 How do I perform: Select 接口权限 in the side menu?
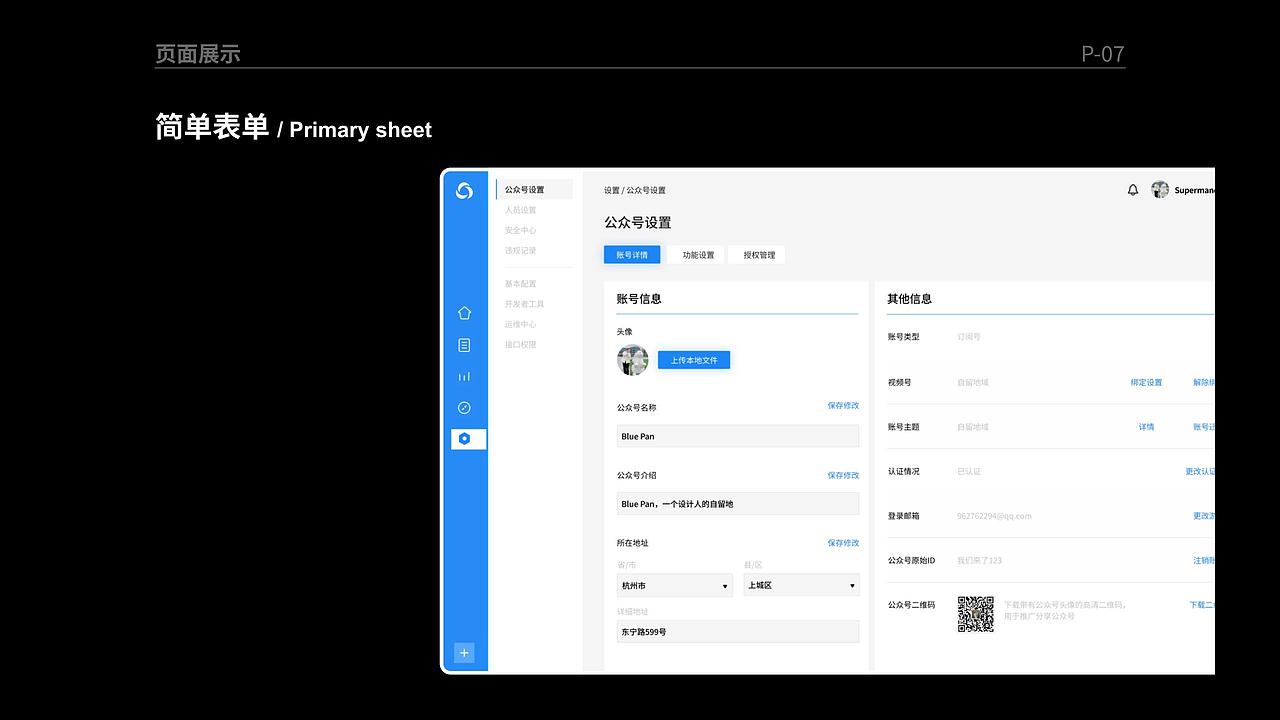[521, 345]
